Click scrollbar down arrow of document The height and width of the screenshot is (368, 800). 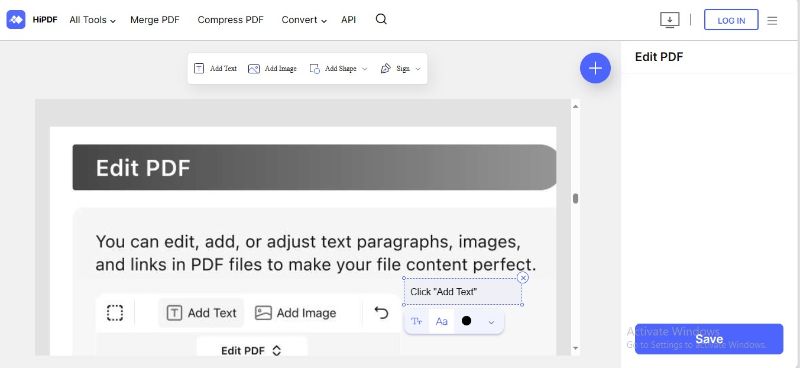(576, 349)
